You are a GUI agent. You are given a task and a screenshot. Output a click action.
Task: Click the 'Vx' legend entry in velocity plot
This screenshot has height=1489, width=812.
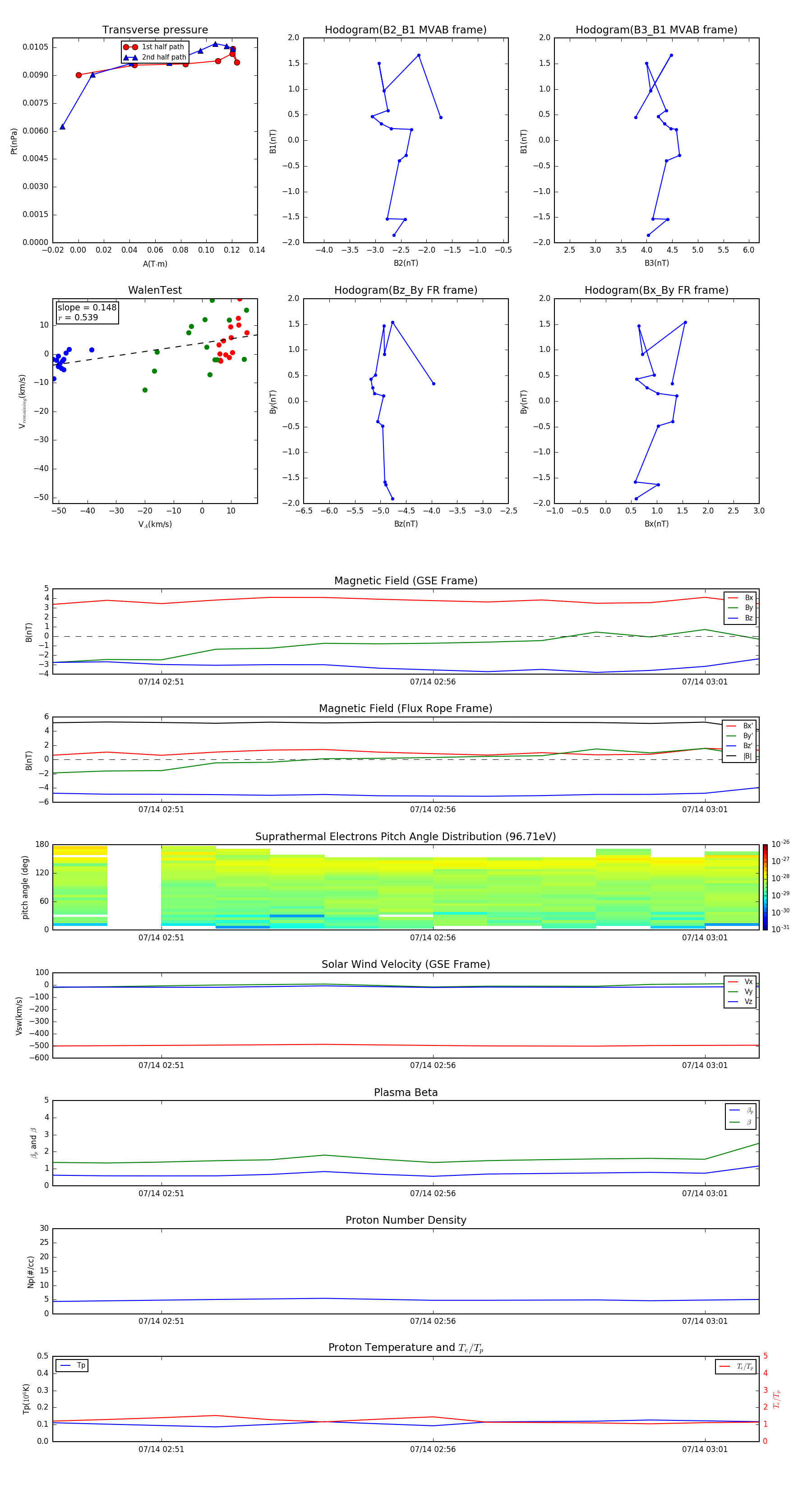pos(740,982)
